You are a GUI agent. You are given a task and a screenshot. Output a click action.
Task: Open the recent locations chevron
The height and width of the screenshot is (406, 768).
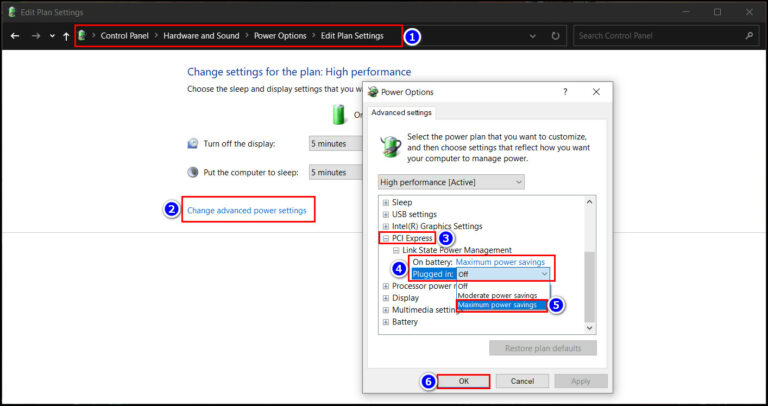(51, 36)
